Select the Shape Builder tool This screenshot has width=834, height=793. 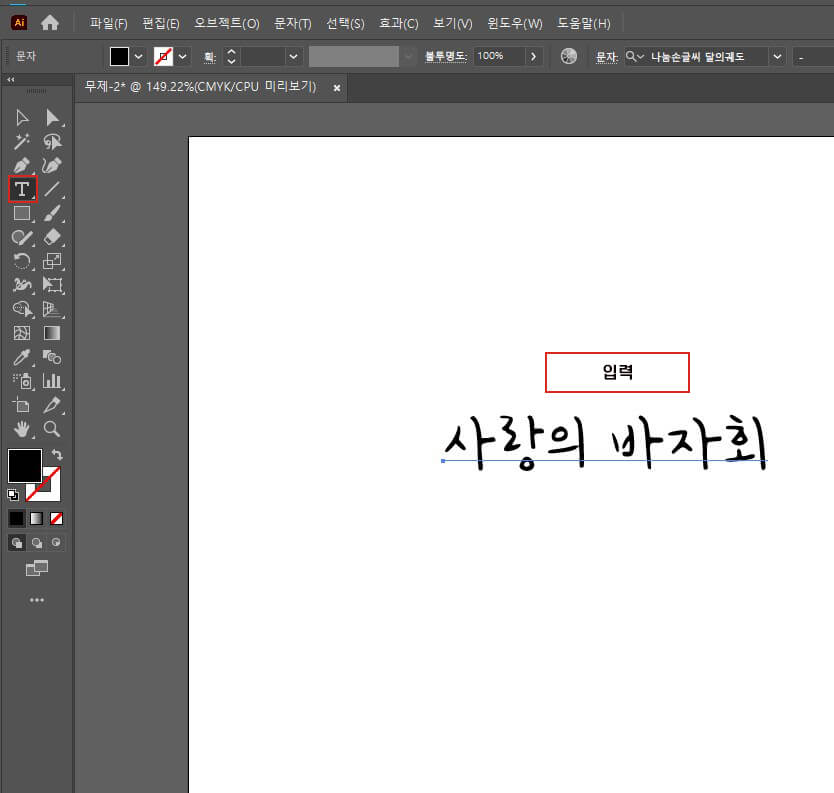pyautogui.click(x=22, y=309)
